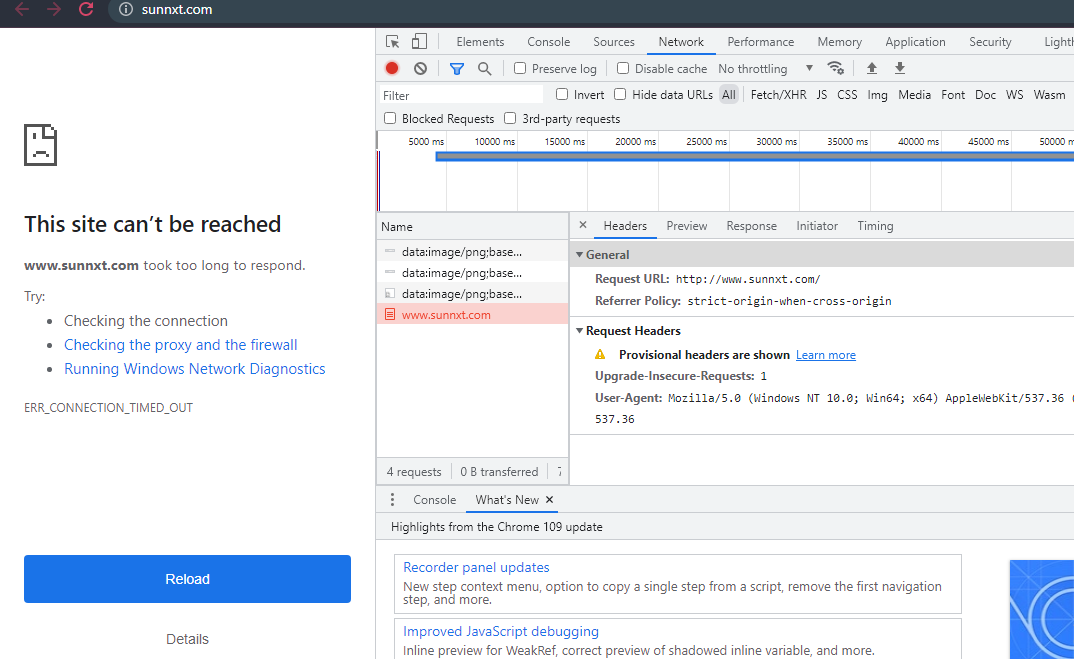Tick the Invert filter checkbox
The height and width of the screenshot is (659, 1074).
click(562, 94)
